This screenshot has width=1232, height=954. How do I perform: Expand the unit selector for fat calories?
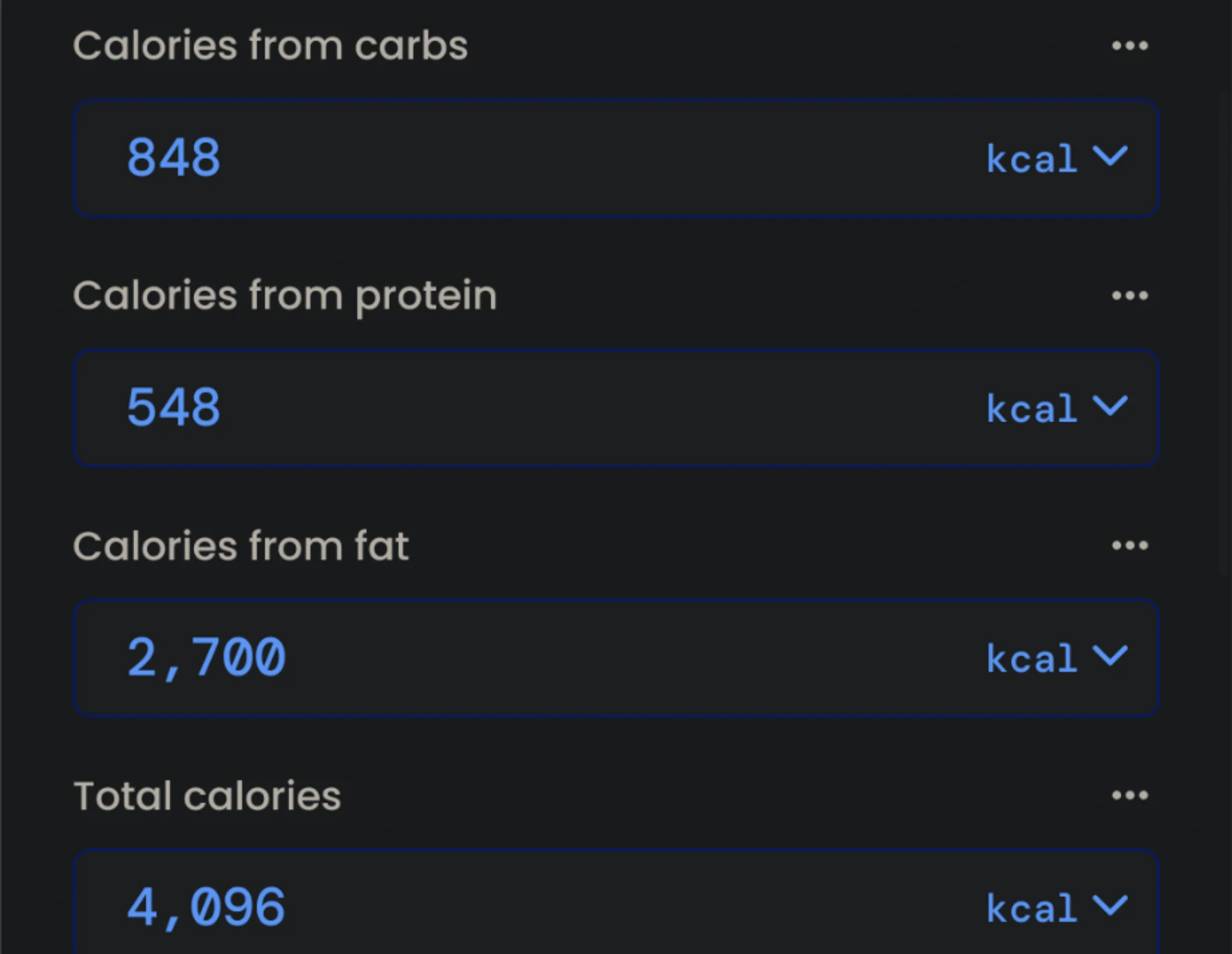coord(1056,658)
